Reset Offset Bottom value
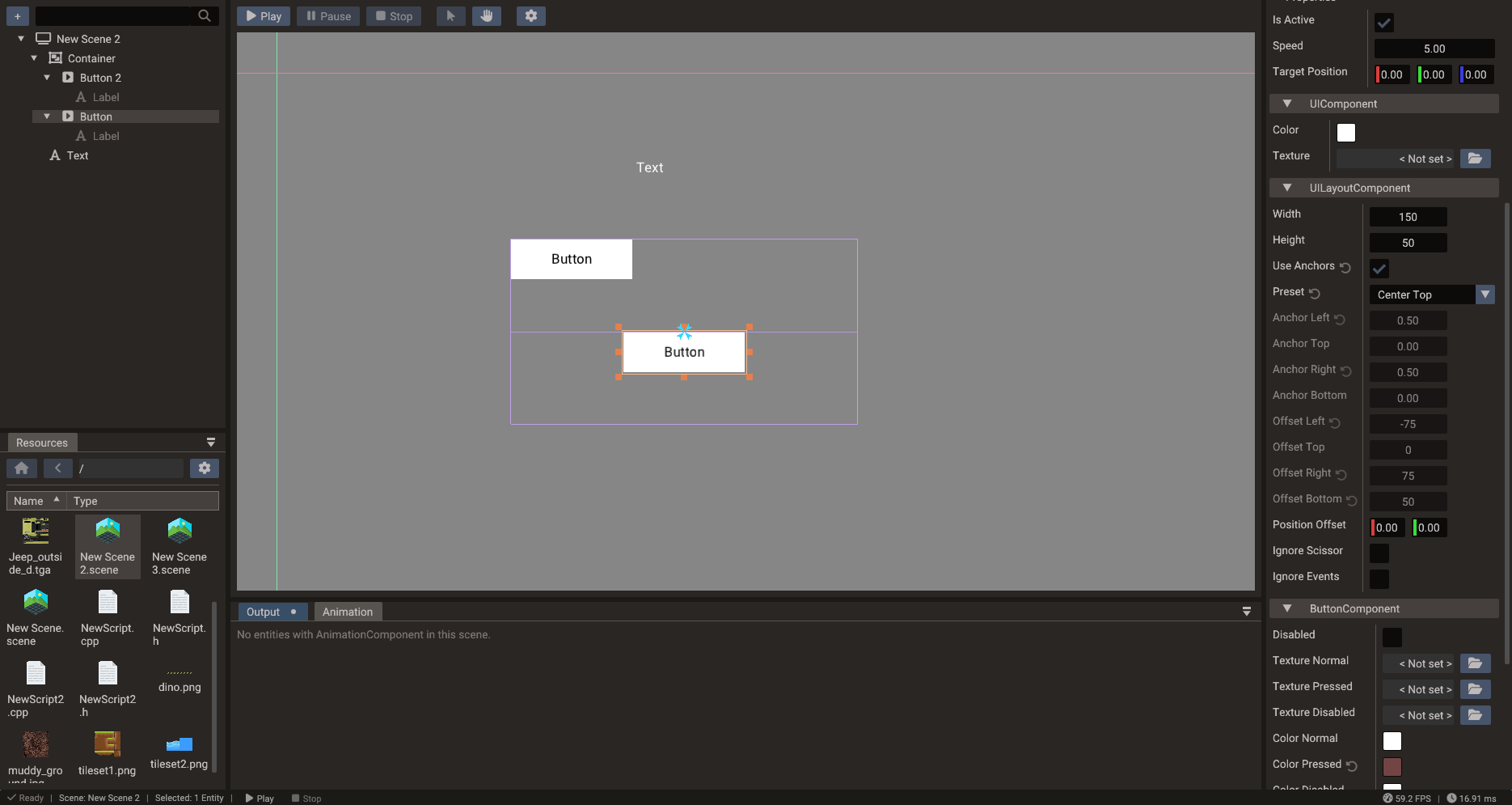The width and height of the screenshot is (1512, 805). (1352, 500)
